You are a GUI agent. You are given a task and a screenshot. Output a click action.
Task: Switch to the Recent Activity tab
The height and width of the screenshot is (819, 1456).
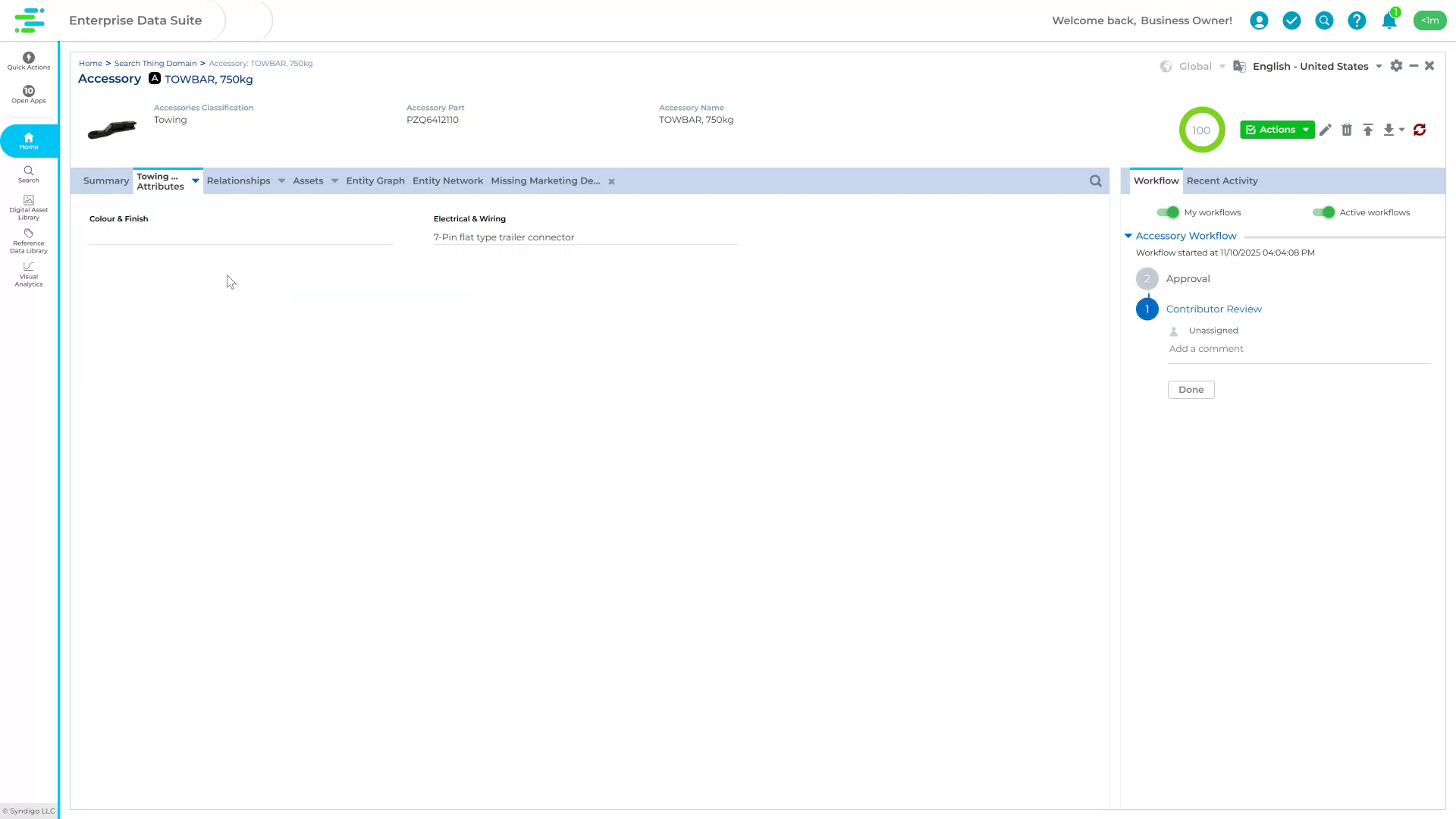coord(1222,180)
